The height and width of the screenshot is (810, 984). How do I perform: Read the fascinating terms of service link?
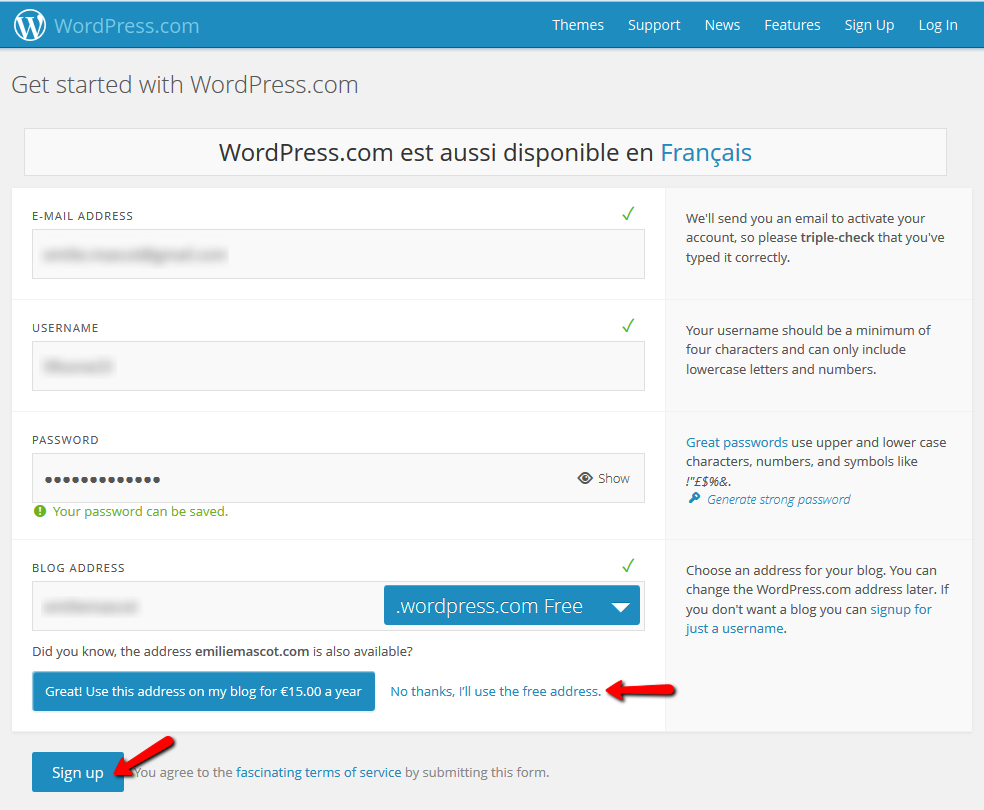point(318,772)
